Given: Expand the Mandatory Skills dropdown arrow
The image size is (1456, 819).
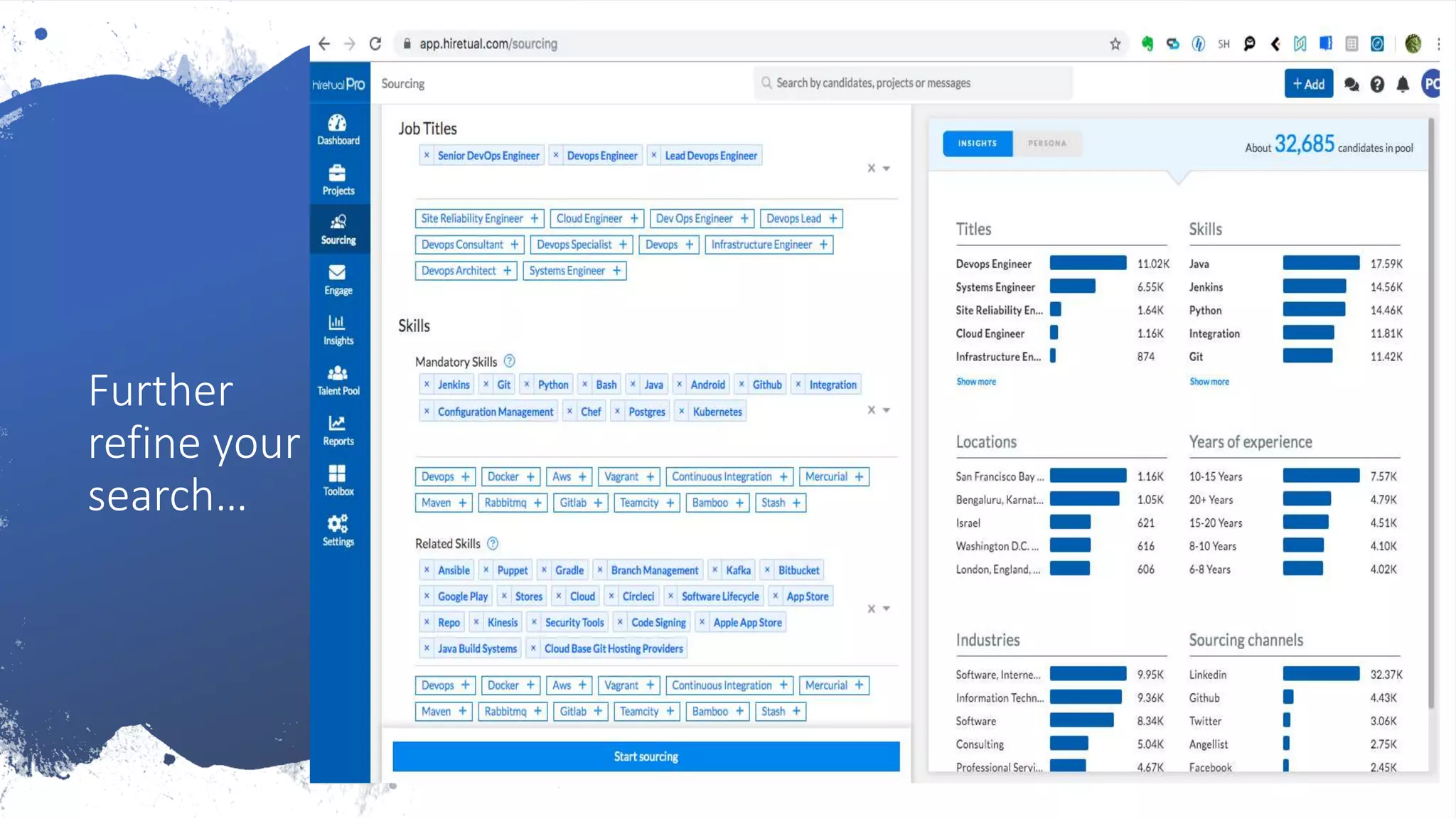Looking at the screenshot, I should 887,410.
